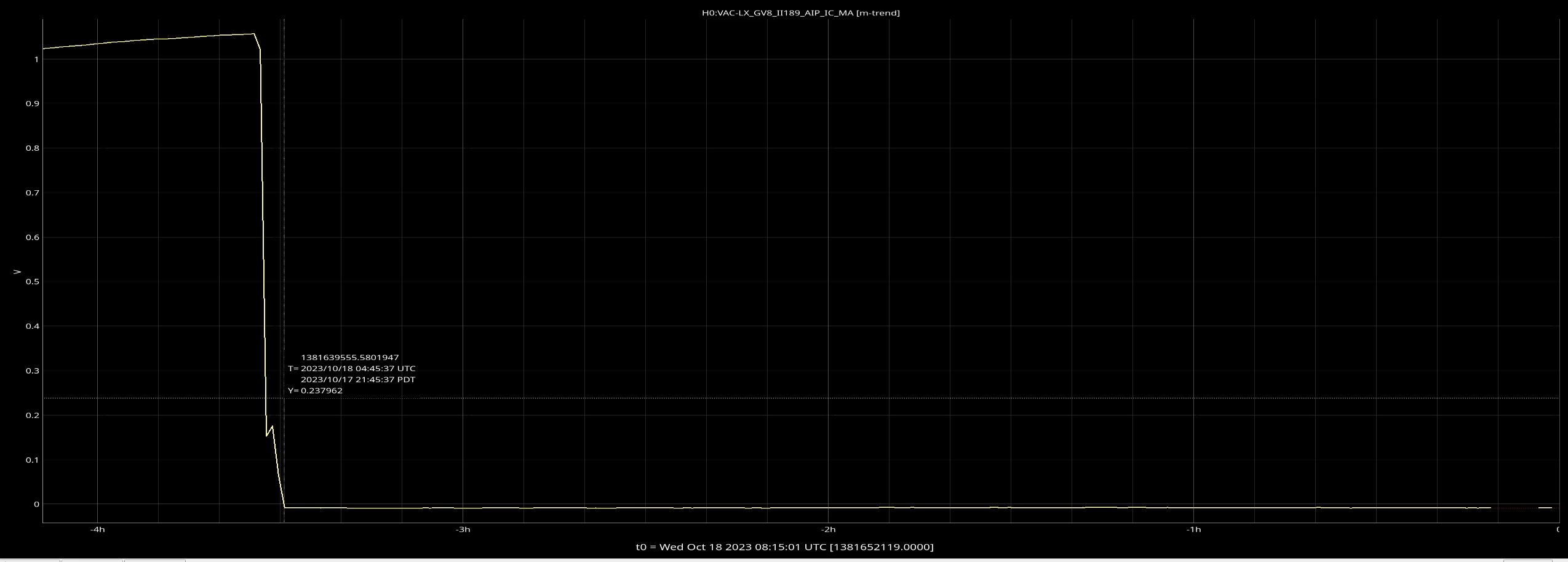Click the -4h tick label on the time axis
Screen dimensions: 1568x562
[x=97, y=529]
